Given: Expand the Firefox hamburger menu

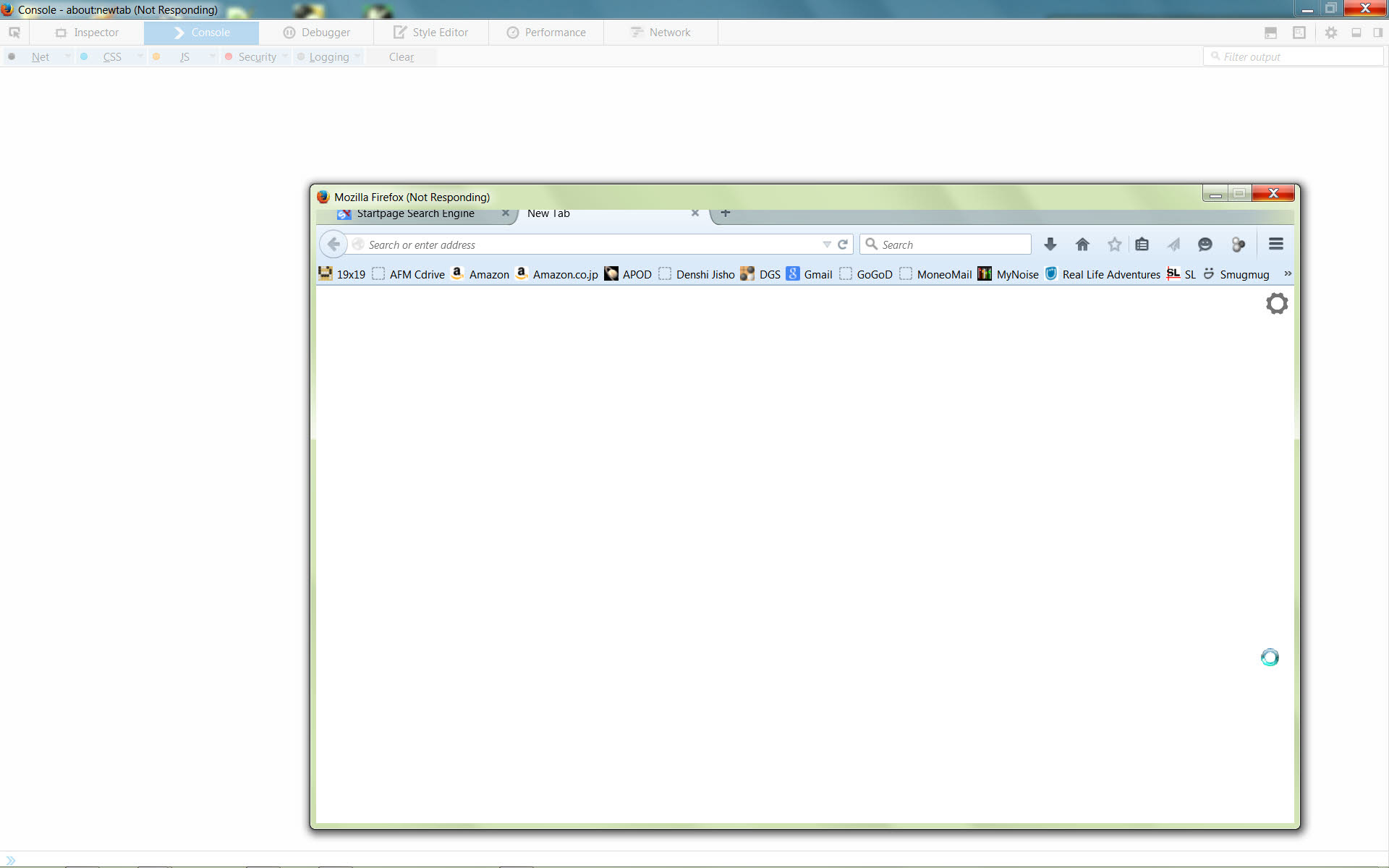Looking at the screenshot, I should point(1276,244).
